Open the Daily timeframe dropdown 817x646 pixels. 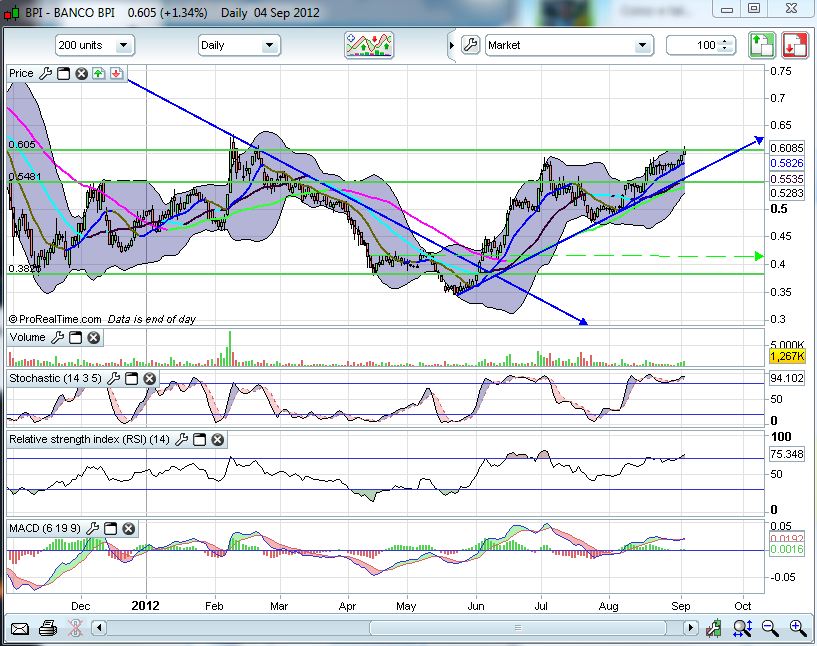pos(239,45)
